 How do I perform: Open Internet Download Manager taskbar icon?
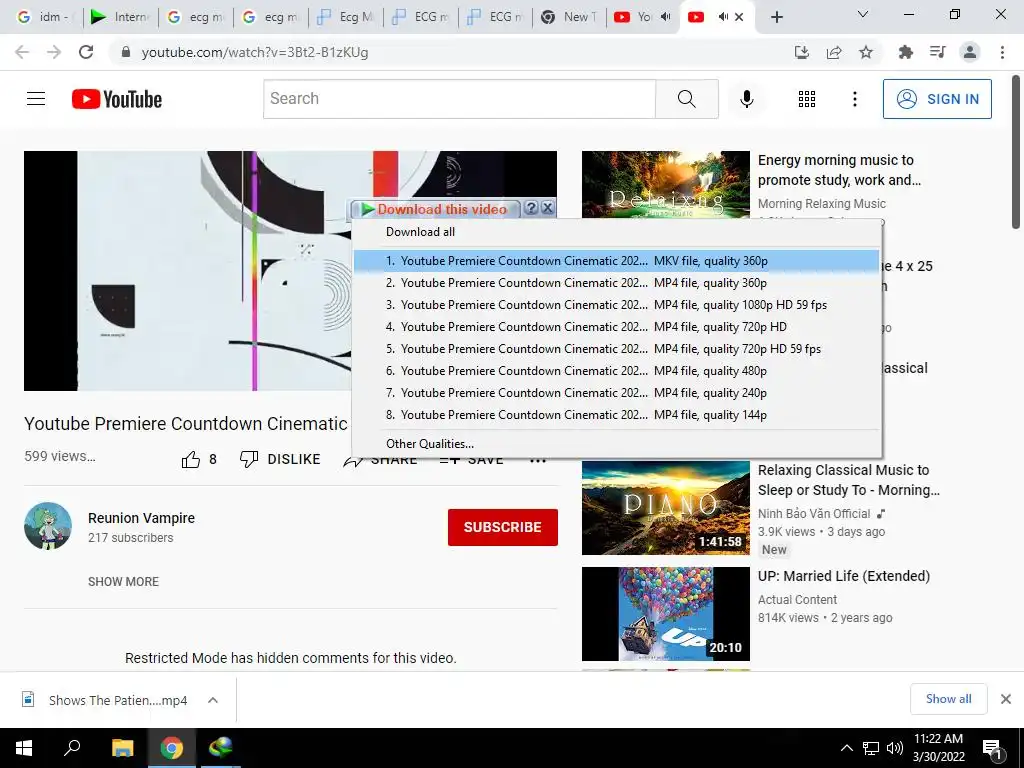[x=221, y=748]
